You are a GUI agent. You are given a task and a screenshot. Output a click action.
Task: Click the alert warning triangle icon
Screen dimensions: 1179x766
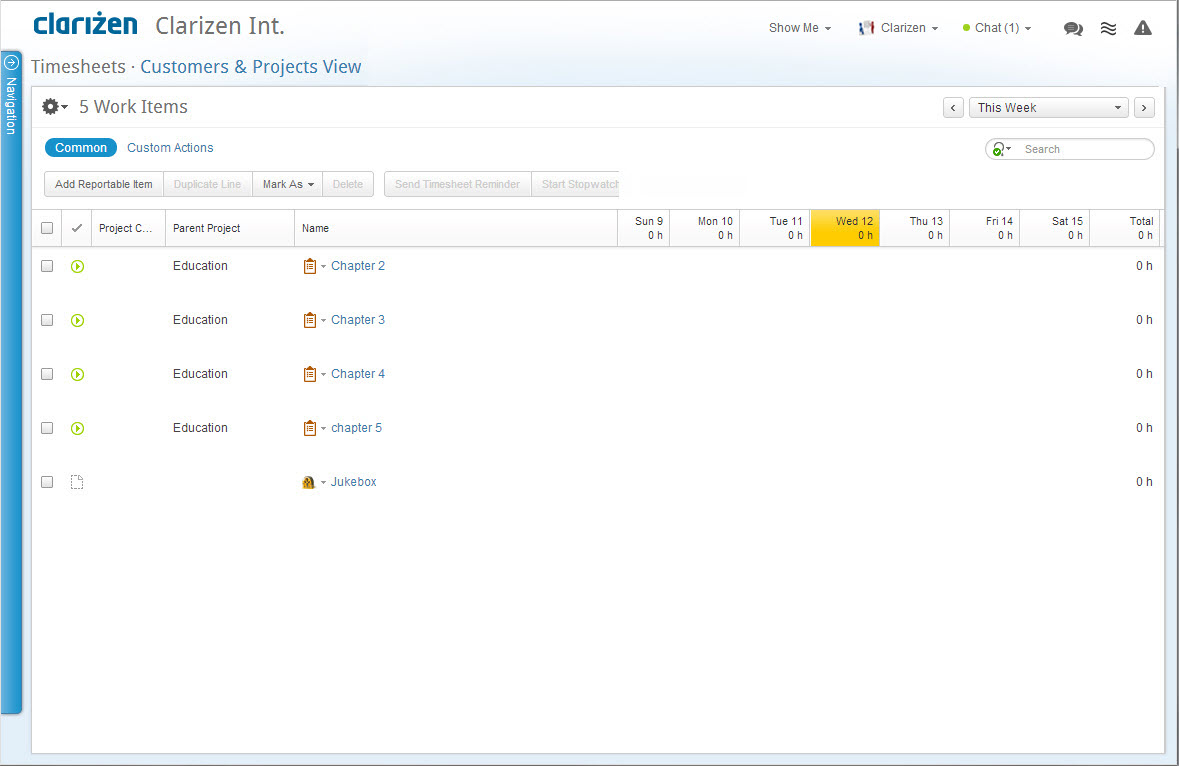click(1143, 28)
